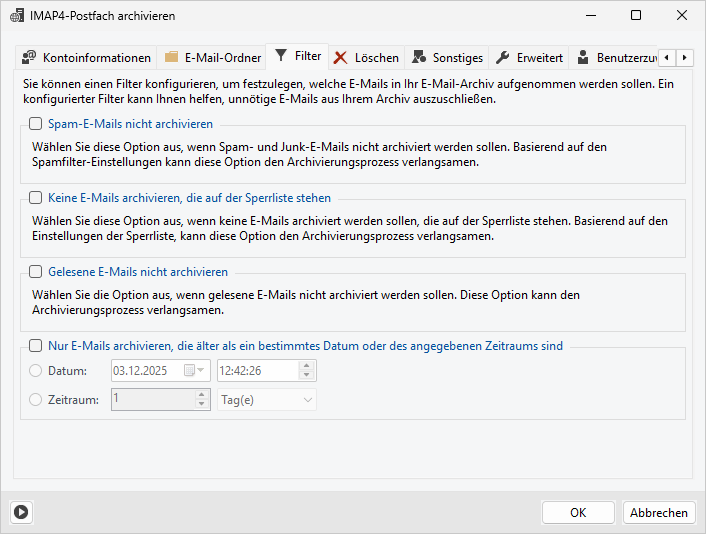Toggle 'Gelesene E-Mails nicht archivieren' checkbox

pyautogui.click(x=36, y=272)
